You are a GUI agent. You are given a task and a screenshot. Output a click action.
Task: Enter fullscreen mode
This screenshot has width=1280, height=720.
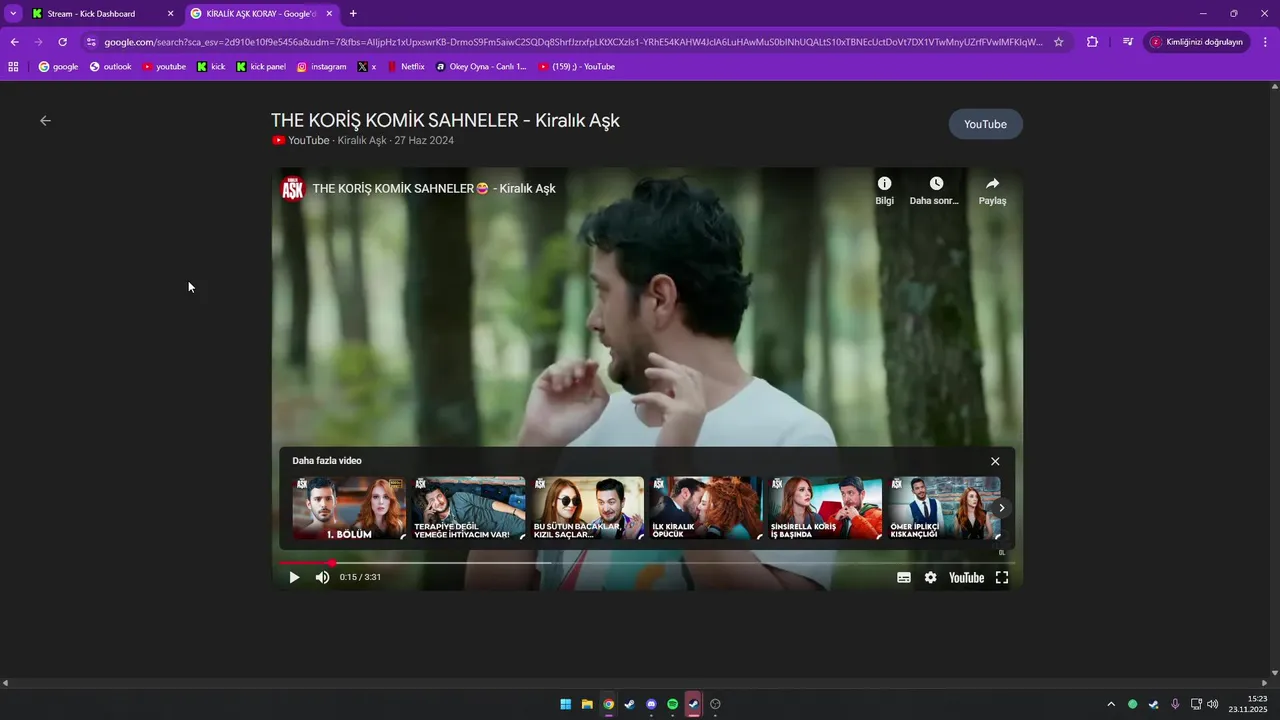[x=1001, y=577]
